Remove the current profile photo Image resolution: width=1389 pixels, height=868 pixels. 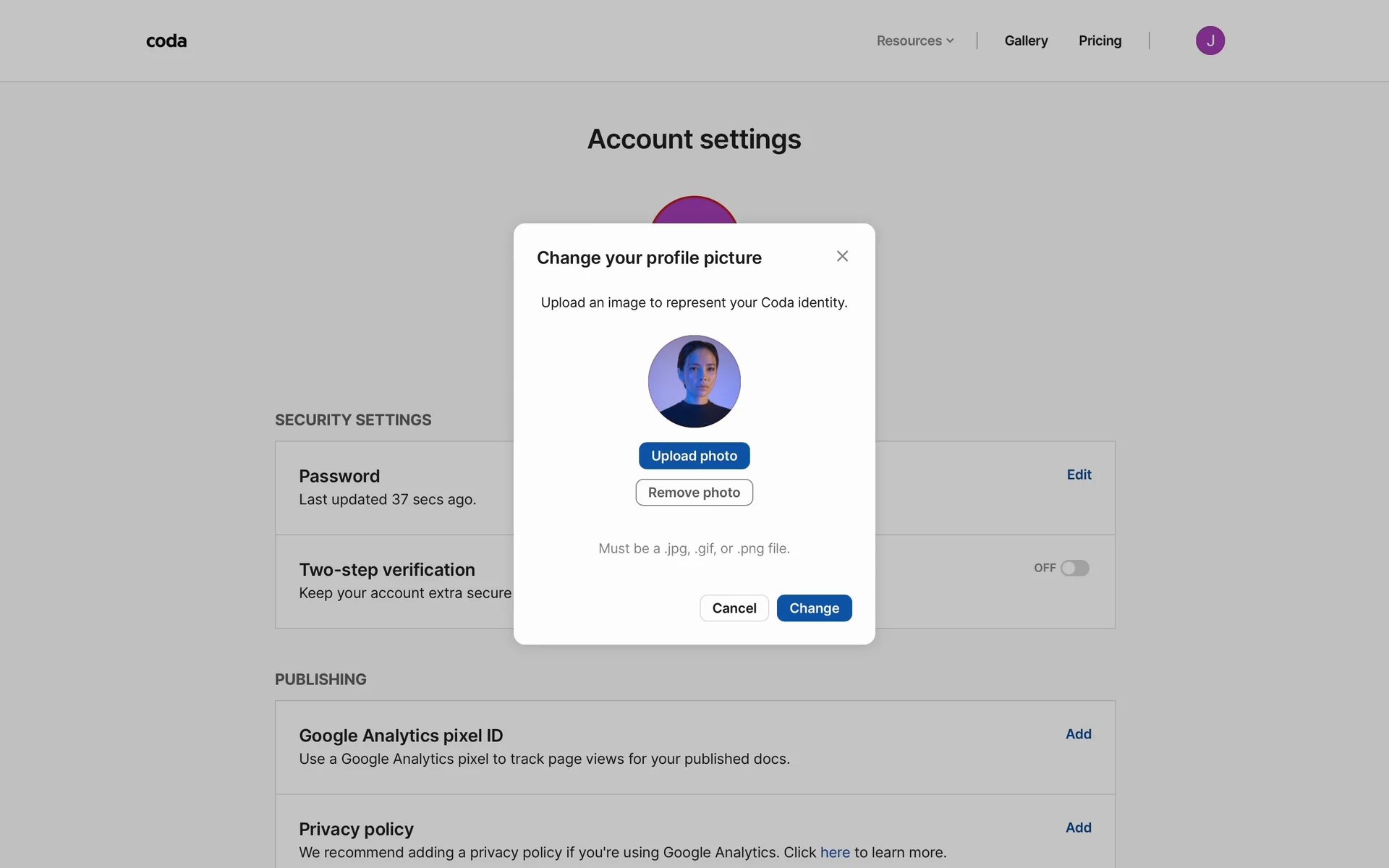tap(694, 493)
